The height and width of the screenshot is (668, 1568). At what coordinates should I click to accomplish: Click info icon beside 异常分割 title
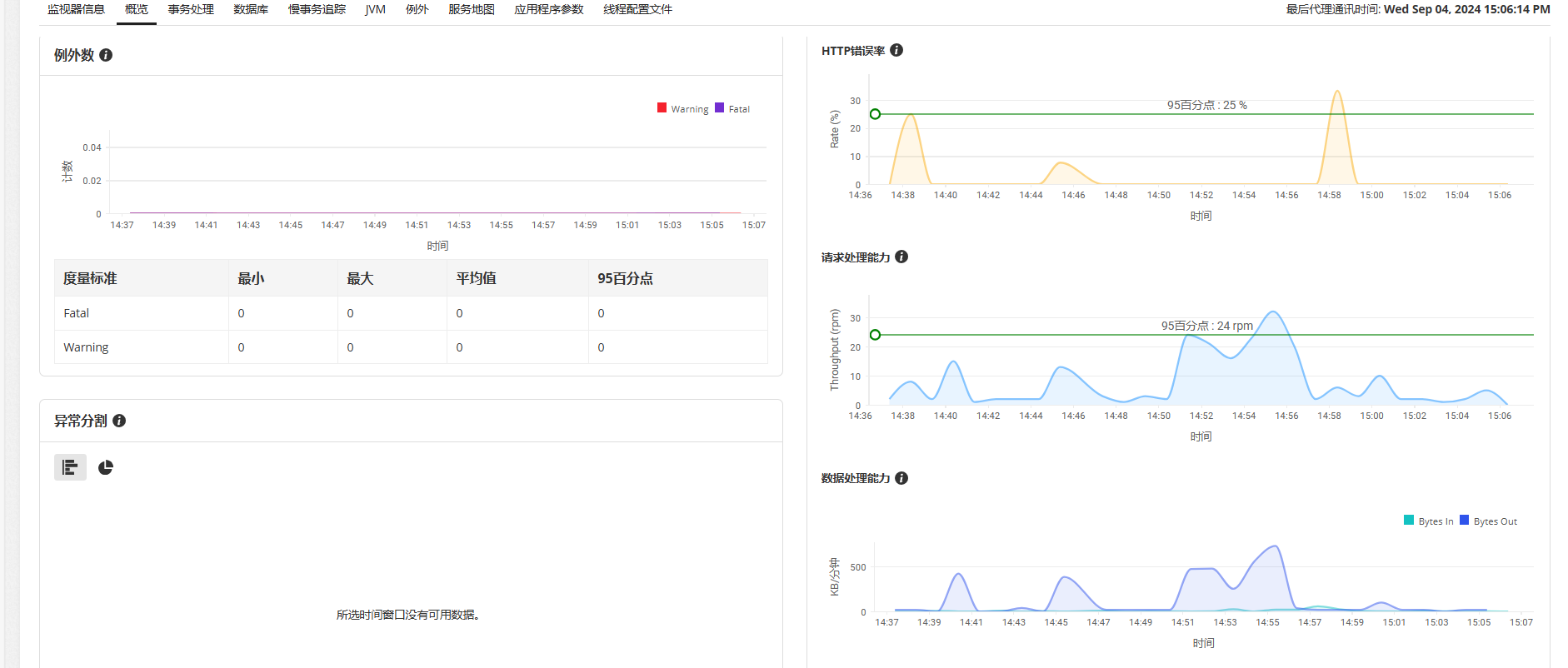(119, 421)
